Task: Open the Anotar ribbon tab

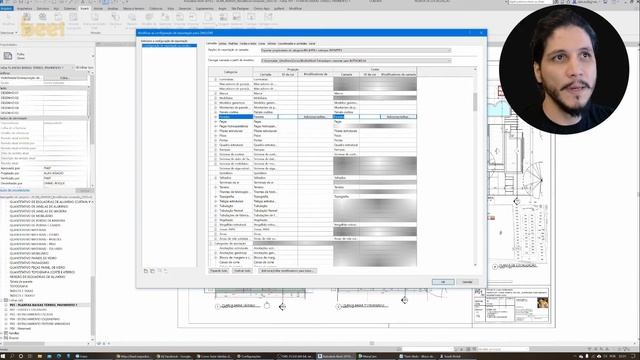Action: coord(98,8)
